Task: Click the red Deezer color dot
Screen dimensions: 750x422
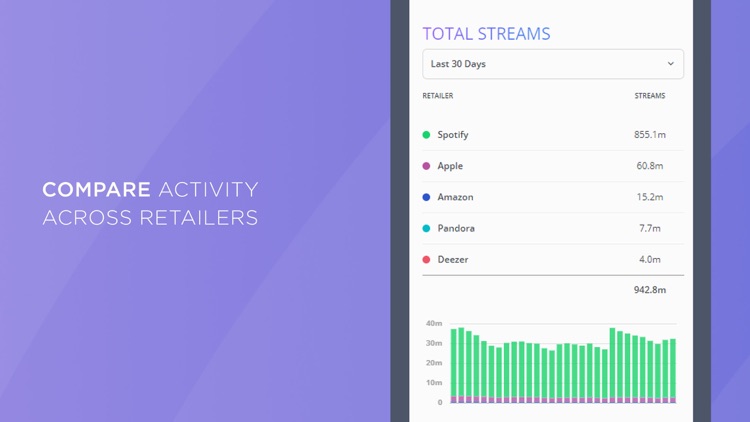Action: pos(426,259)
